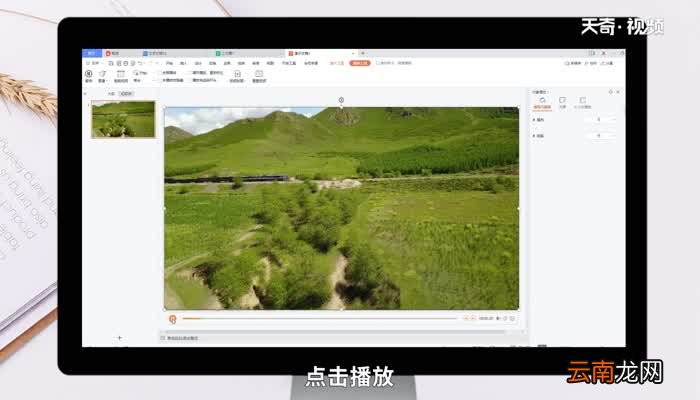This screenshot has width=700, height=400.
Task: Click the undo arrow in the quick access toolbar
Action: [x=140, y=63]
